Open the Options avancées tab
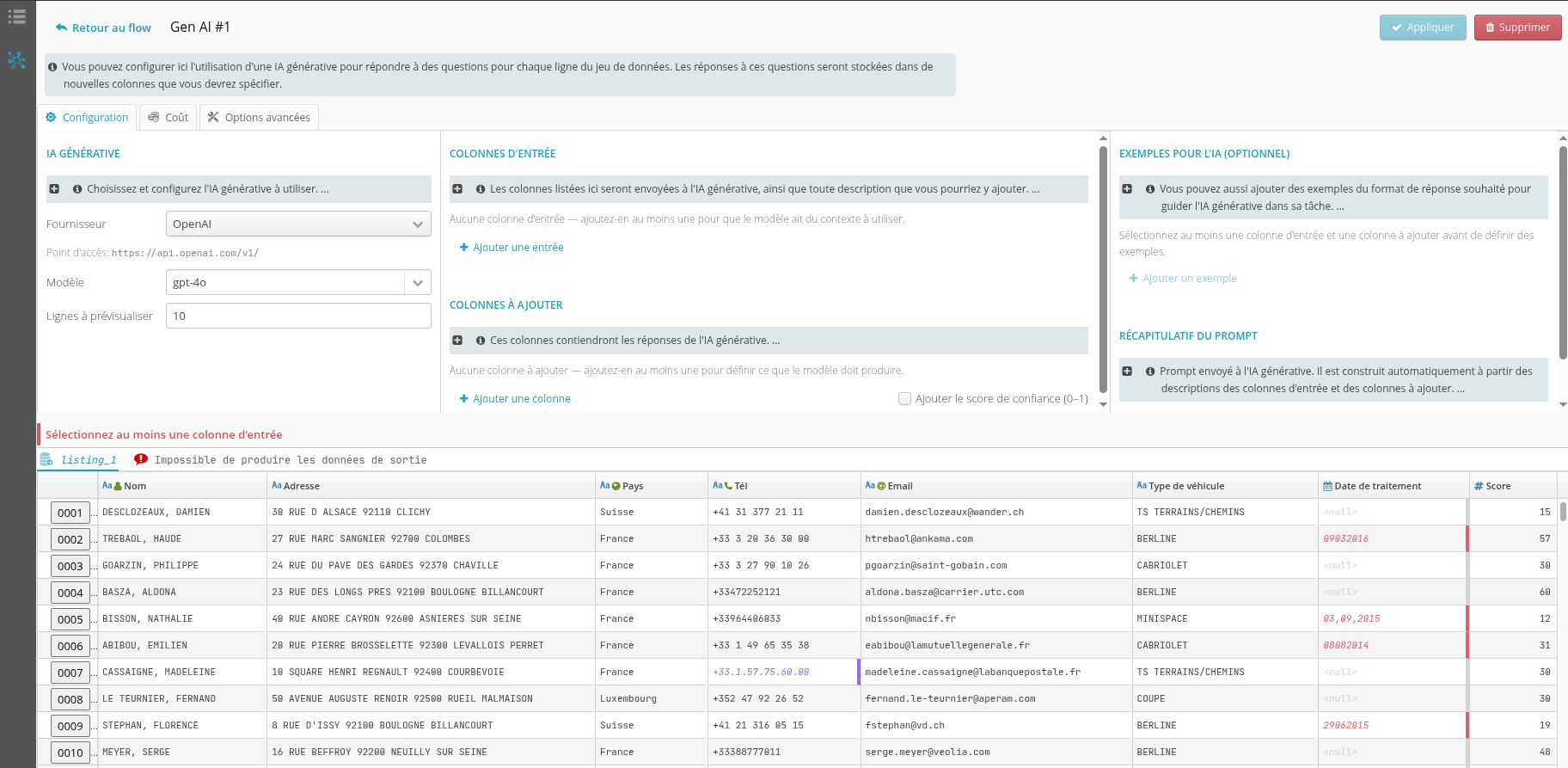The width and height of the screenshot is (1568, 768). (259, 117)
